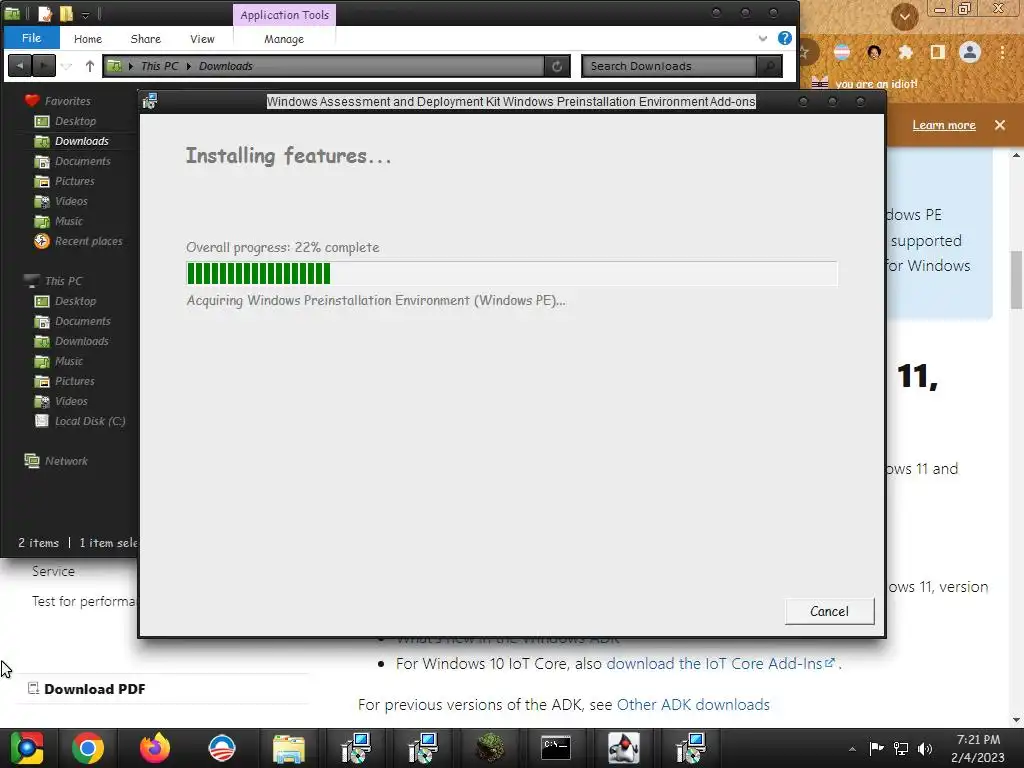Select the Application Tools contextual tab
The width and height of the screenshot is (1024, 768).
coord(284,15)
